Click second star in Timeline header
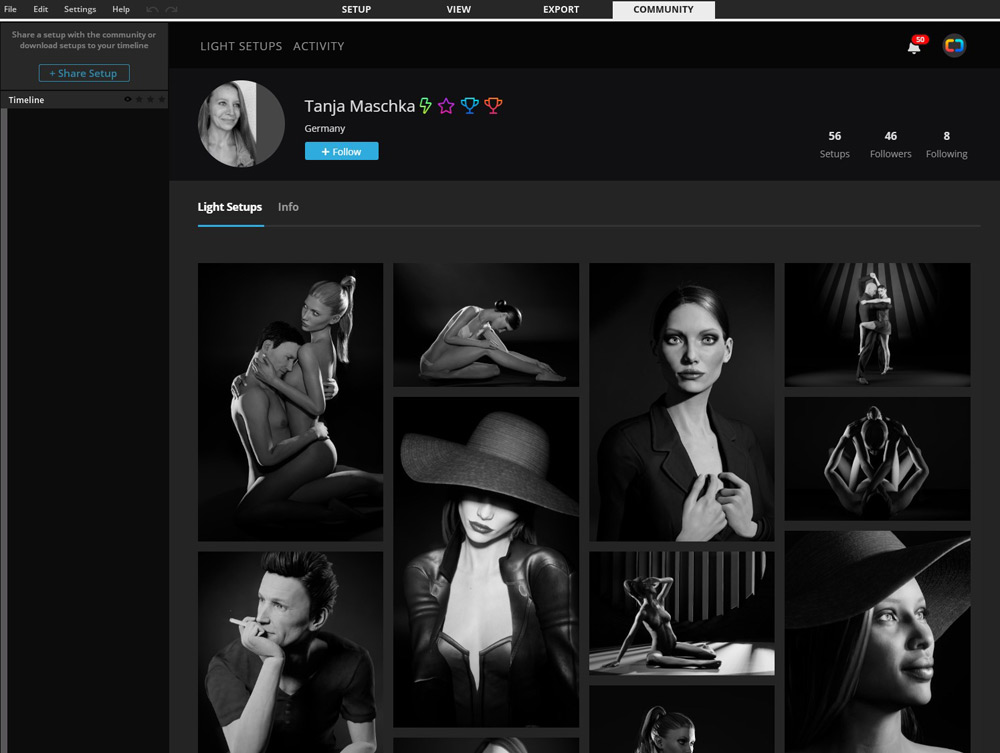1000x753 pixels. coord(151,99)
